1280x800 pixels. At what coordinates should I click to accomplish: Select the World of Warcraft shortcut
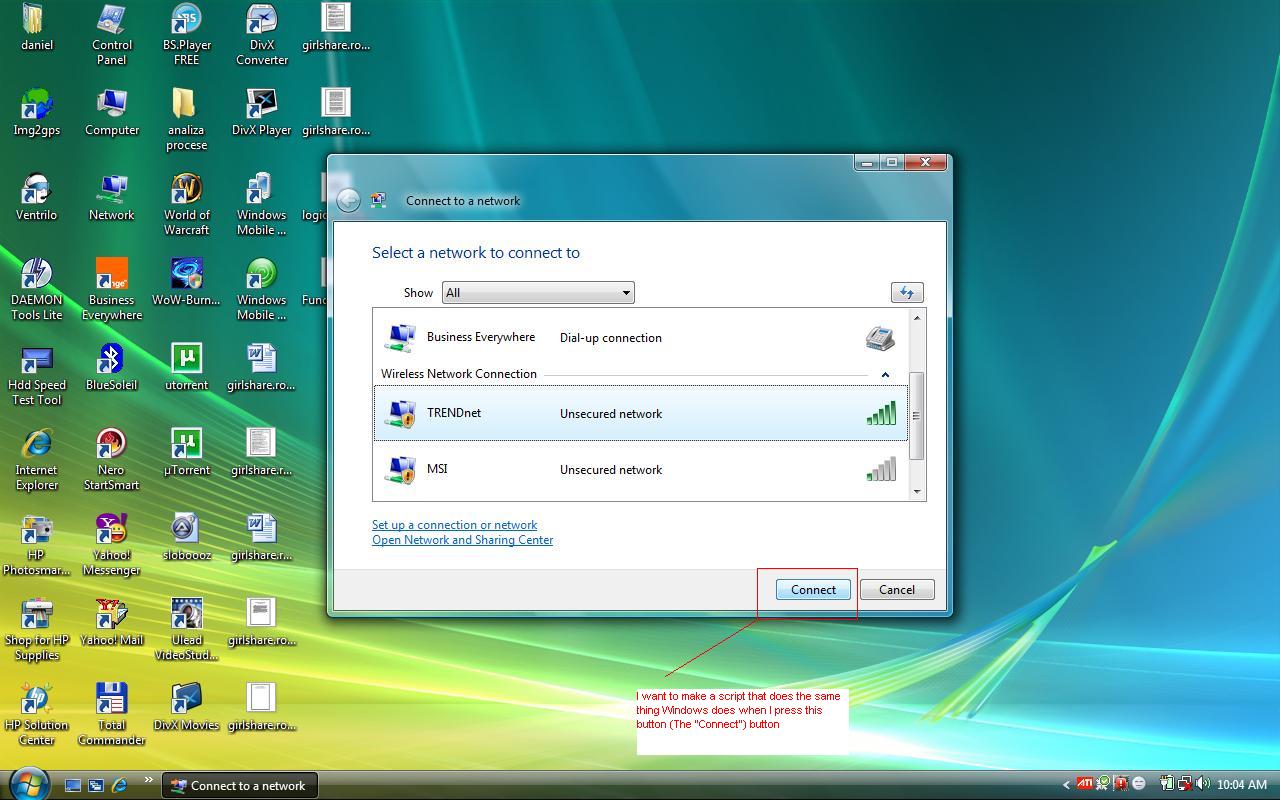[x=186, y=205]
